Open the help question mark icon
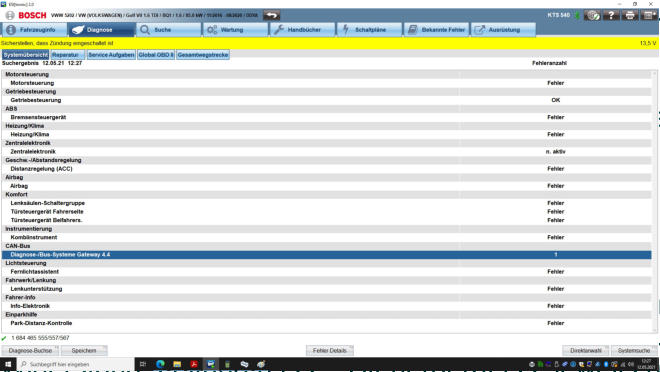The width and height of the screenshot is (660, 372). [611, 16]
